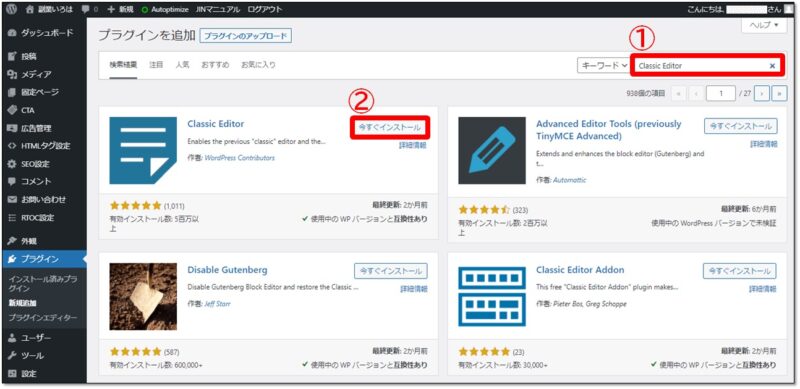Open 詳細情報 for Advanced Editor Tools

coord(763,144)
